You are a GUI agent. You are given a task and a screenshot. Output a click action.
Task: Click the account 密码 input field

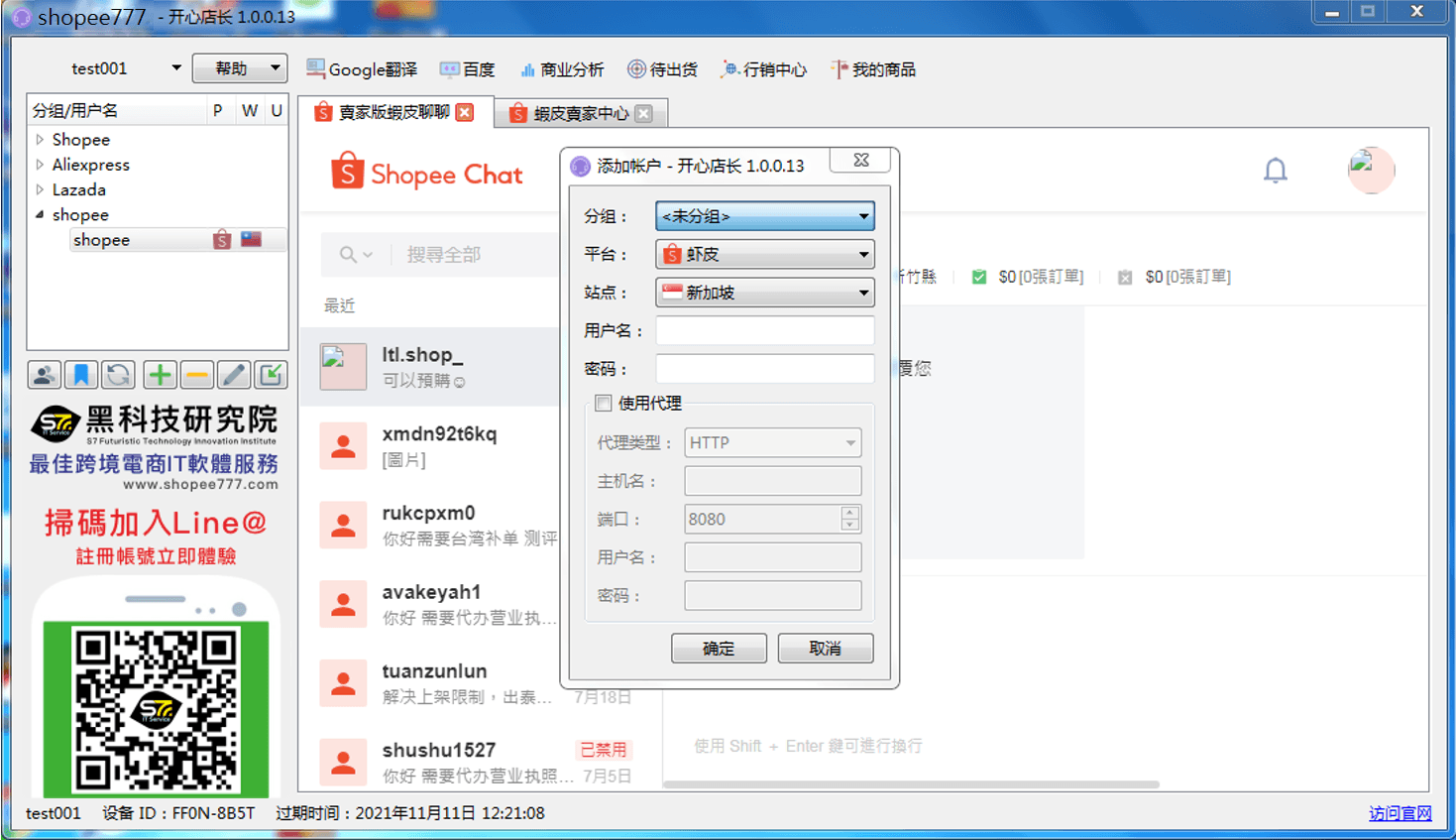(x=765, y=368)
